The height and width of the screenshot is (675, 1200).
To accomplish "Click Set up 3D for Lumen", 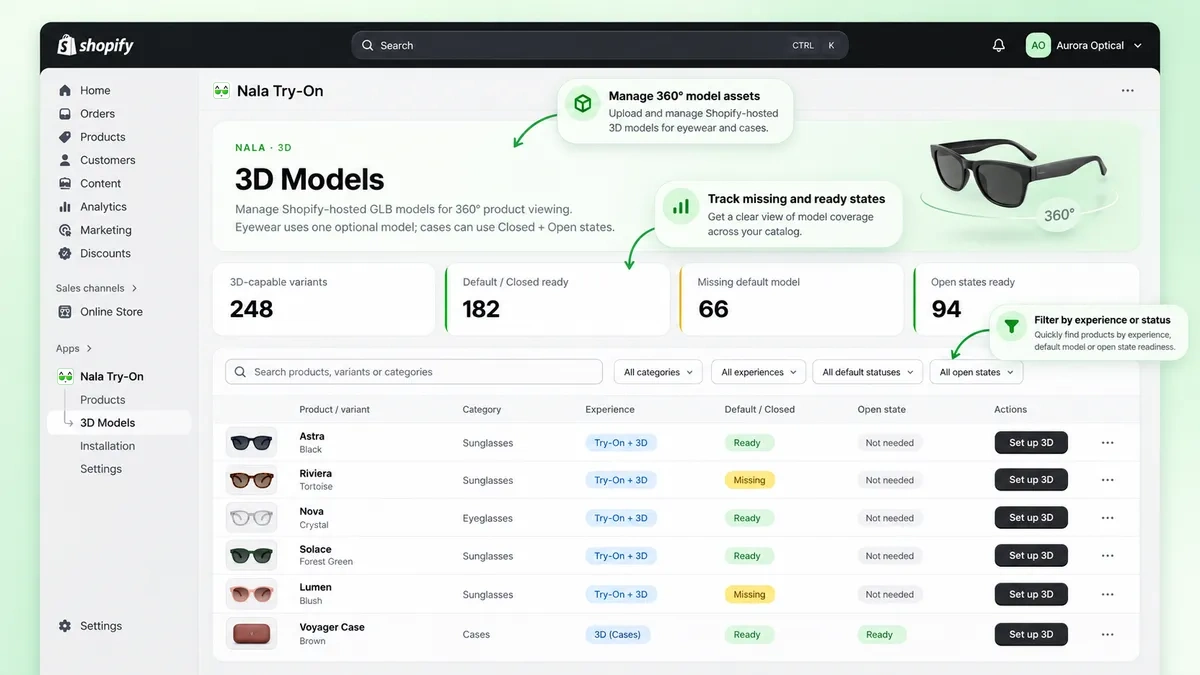I will [x=1031, y=594].
